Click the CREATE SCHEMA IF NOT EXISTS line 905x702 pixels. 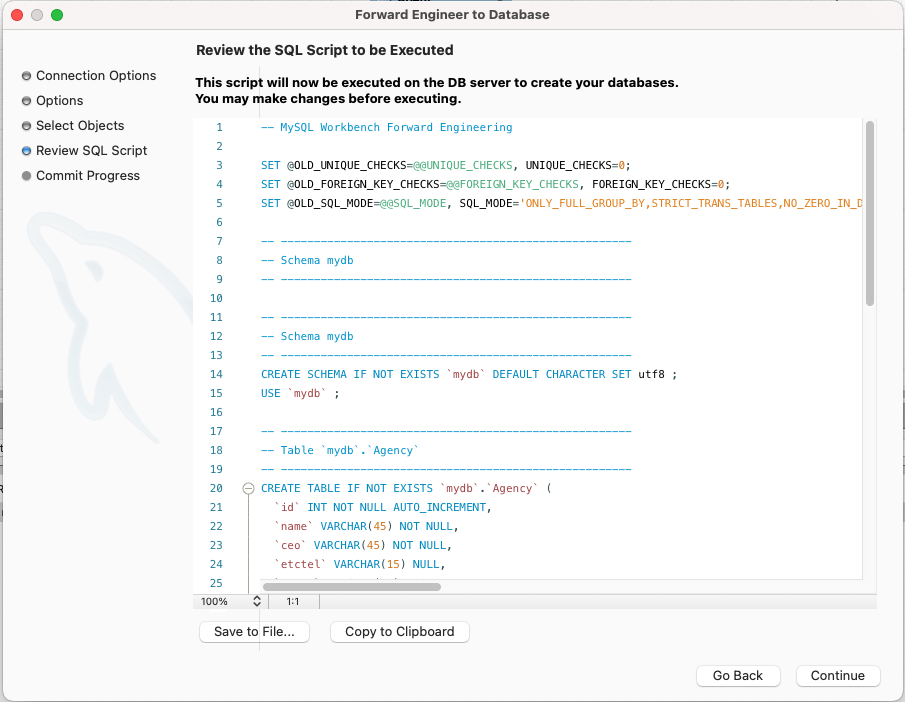tap(469, 374)
